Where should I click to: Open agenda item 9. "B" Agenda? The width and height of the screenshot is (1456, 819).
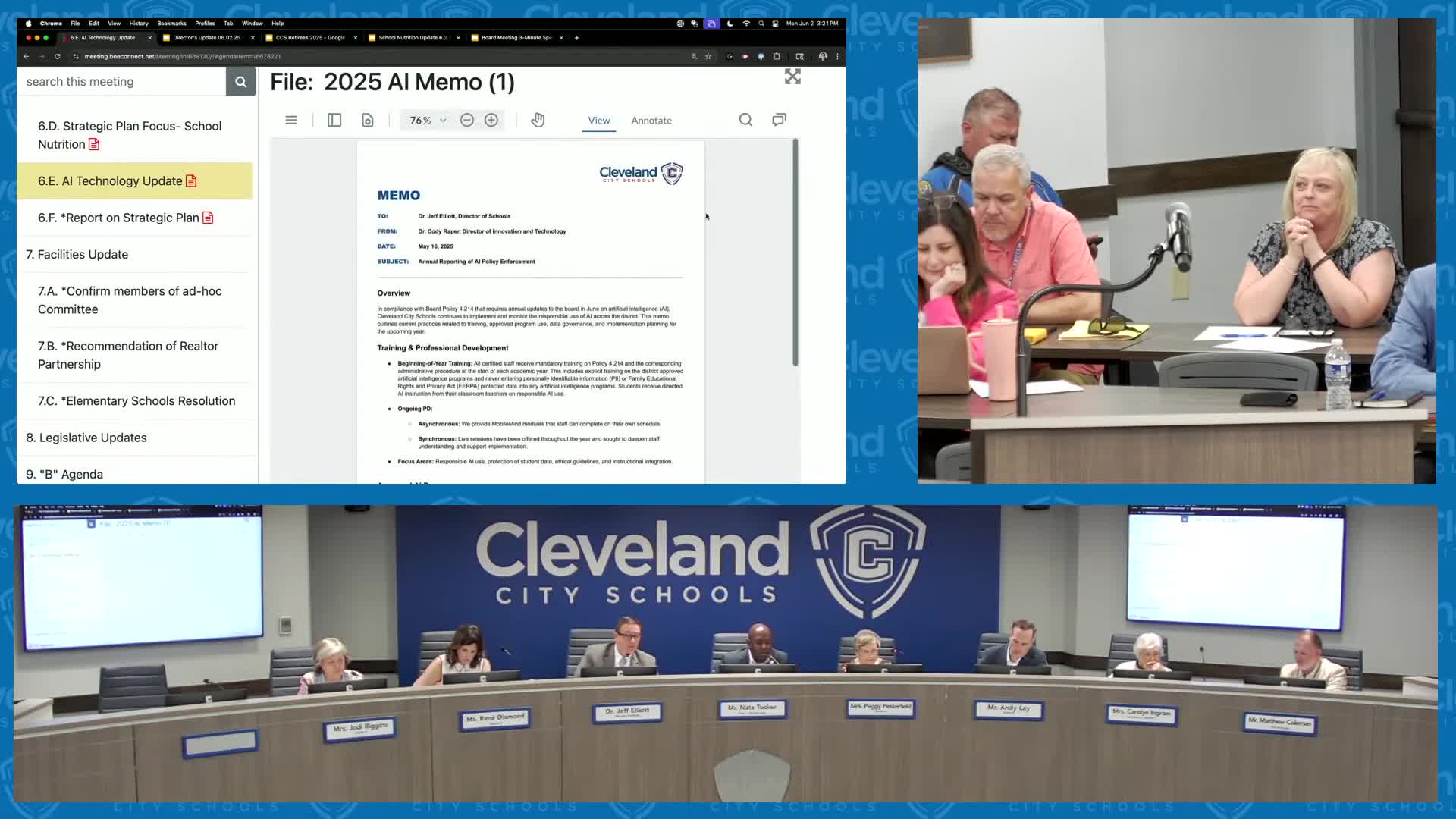pos(135,474)
